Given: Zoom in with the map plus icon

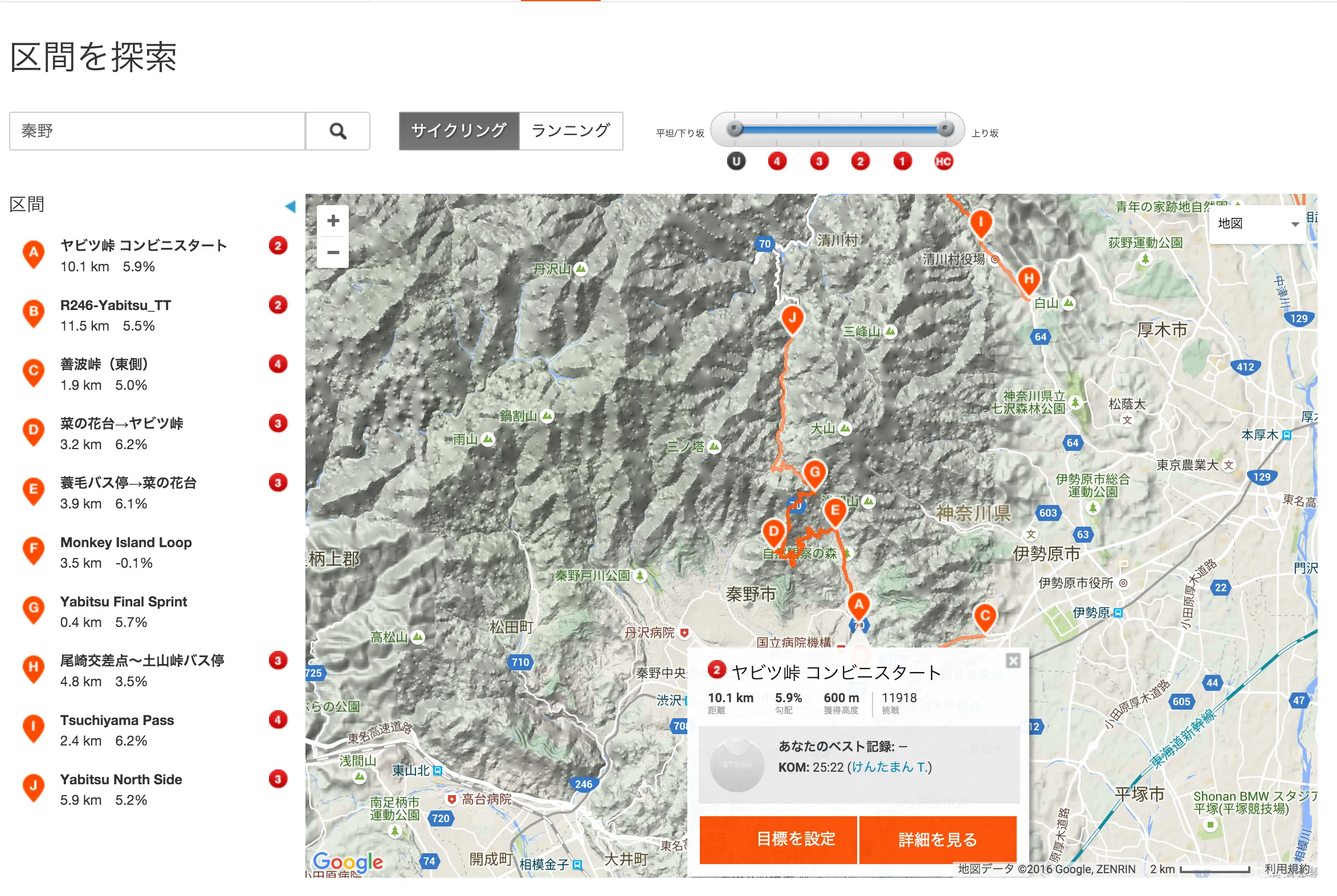Looking at the screenshot, I should pos(333,221).
